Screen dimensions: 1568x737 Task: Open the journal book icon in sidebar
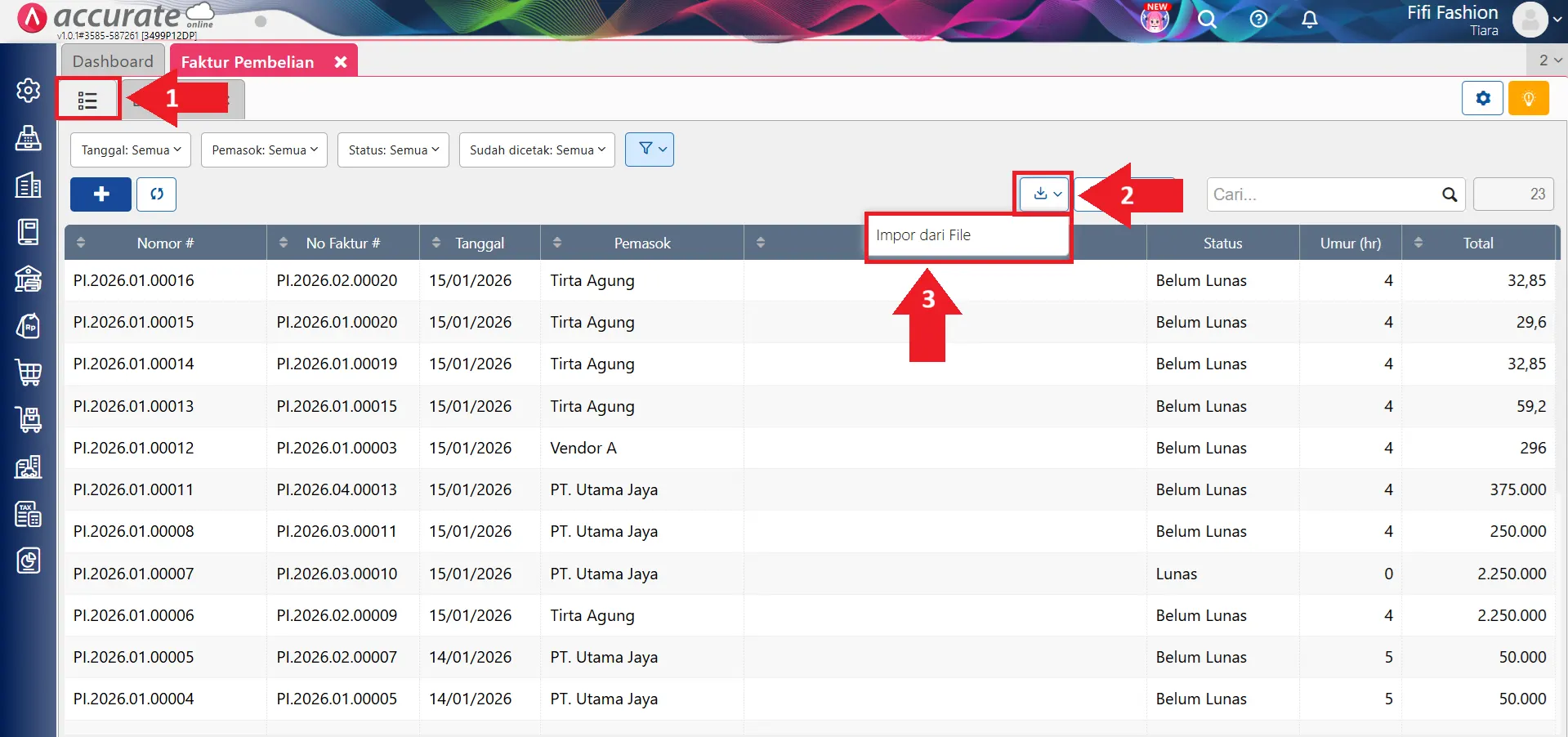point(29,232)
